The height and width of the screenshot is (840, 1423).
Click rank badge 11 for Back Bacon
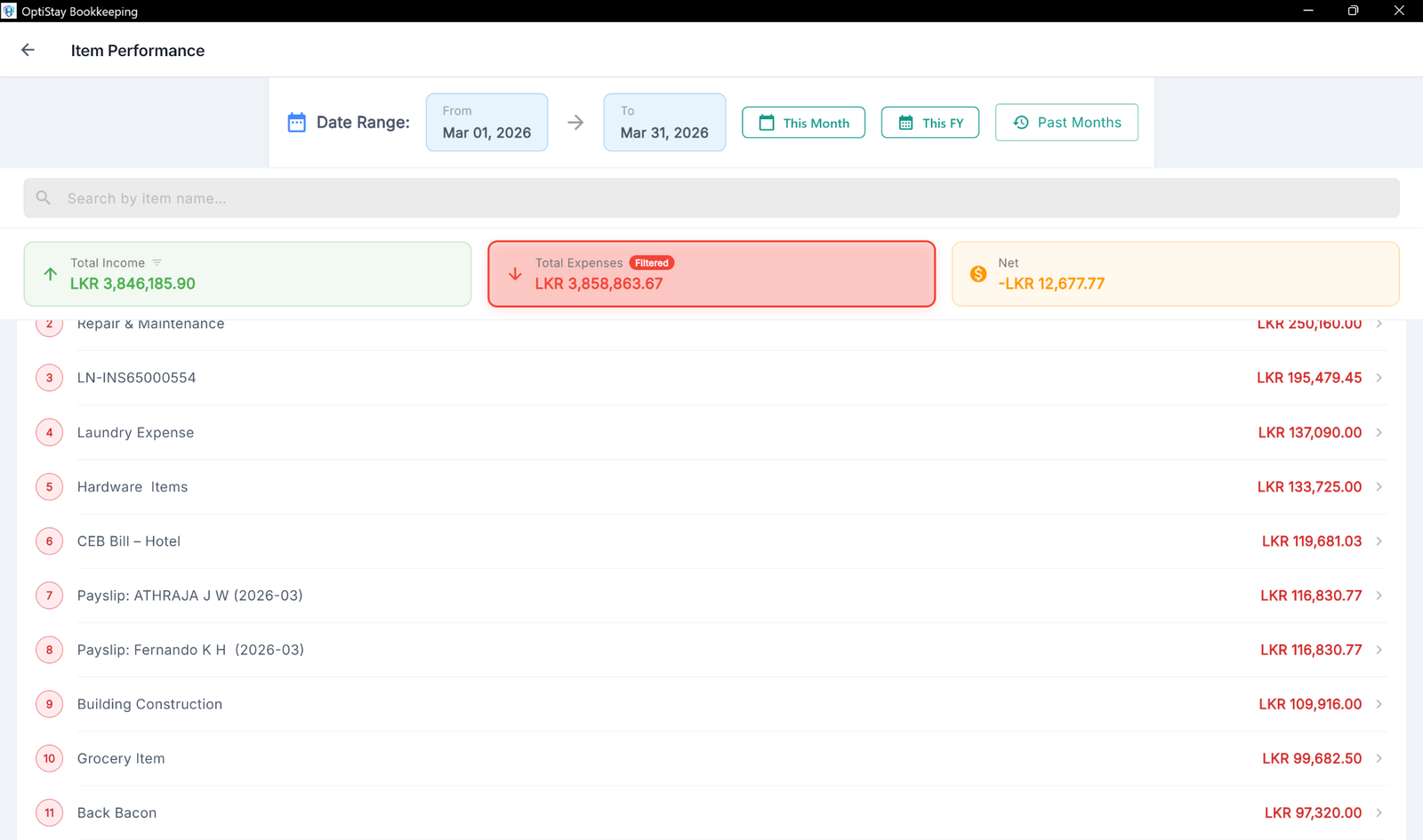pos(49,812)
